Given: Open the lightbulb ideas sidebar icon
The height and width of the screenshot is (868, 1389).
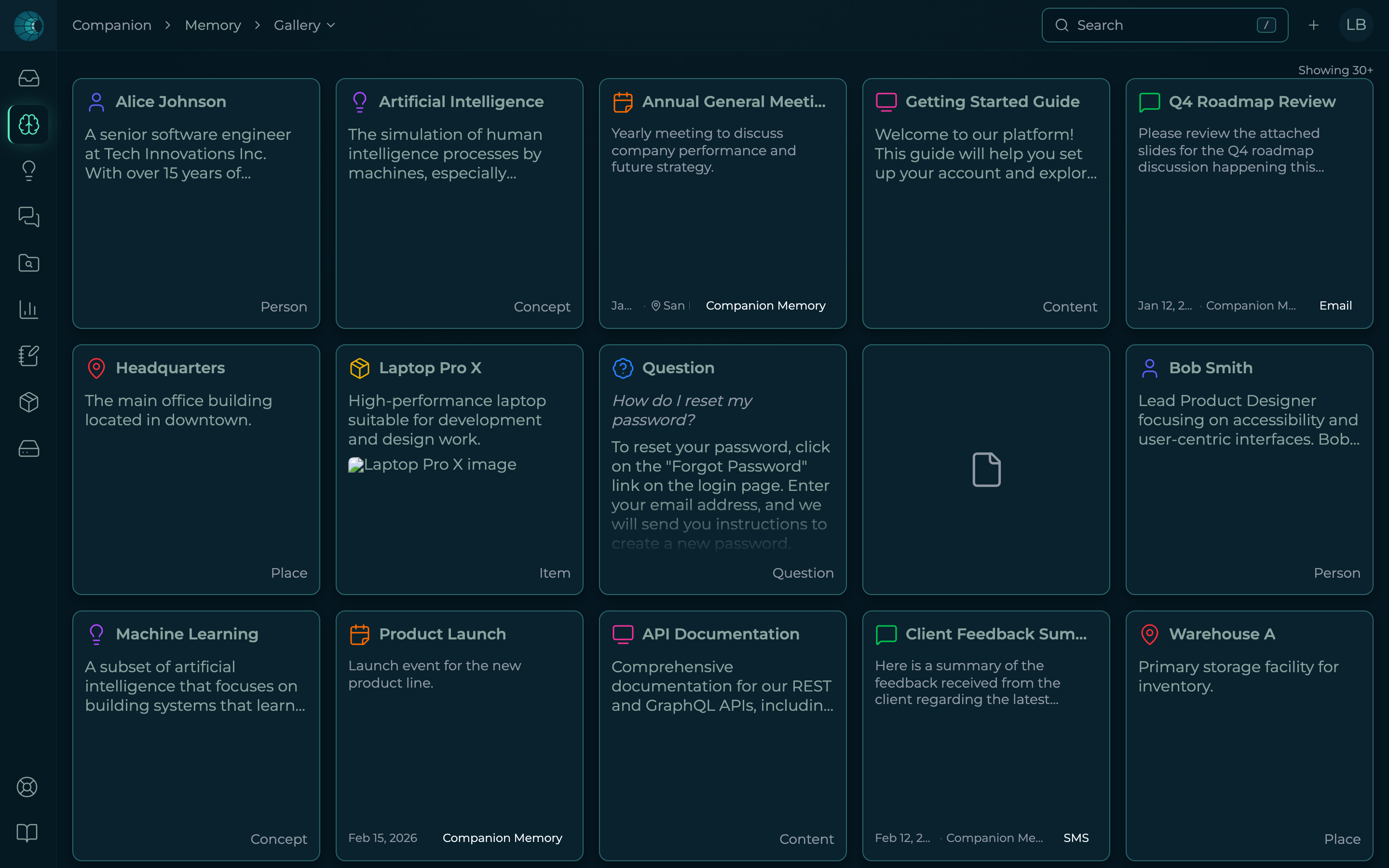Looking at the screenshot, I should [x=29, y=171].
